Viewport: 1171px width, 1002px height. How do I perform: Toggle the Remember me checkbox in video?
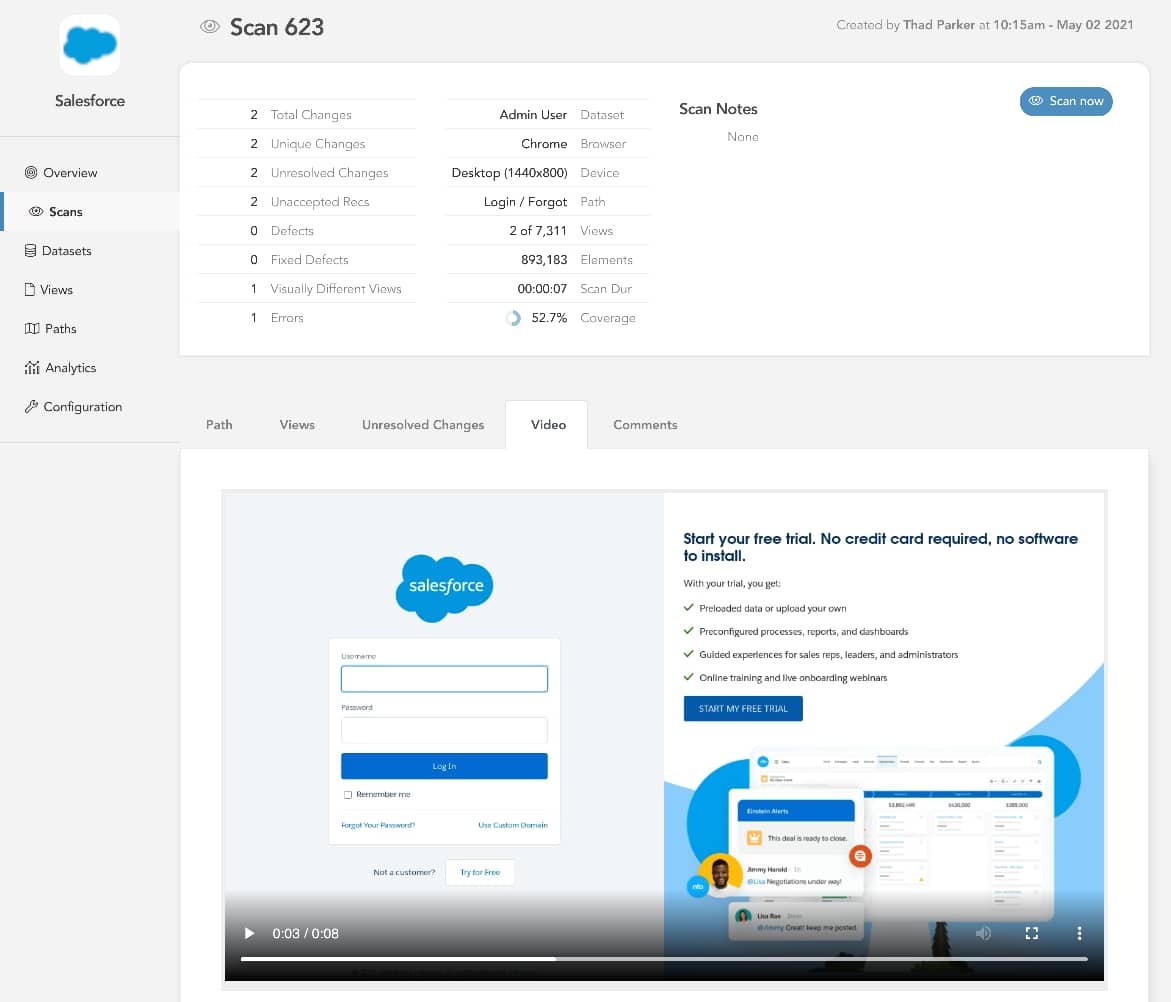click(348, 794)
